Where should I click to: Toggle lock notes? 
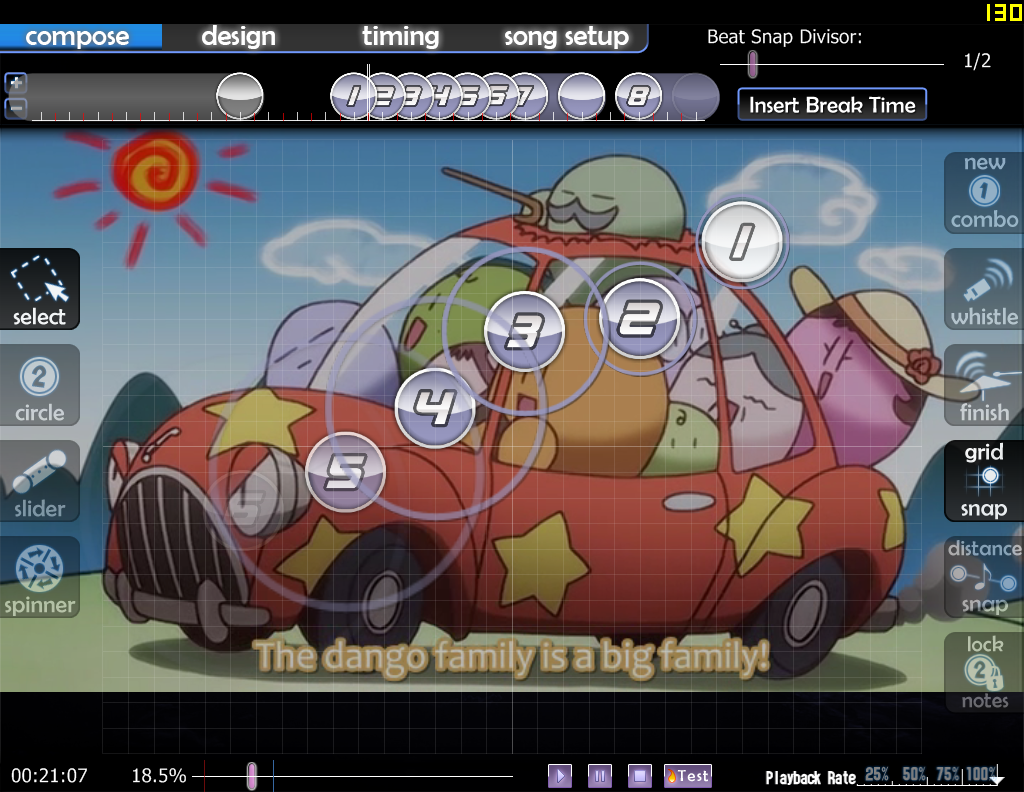[984, 673]
